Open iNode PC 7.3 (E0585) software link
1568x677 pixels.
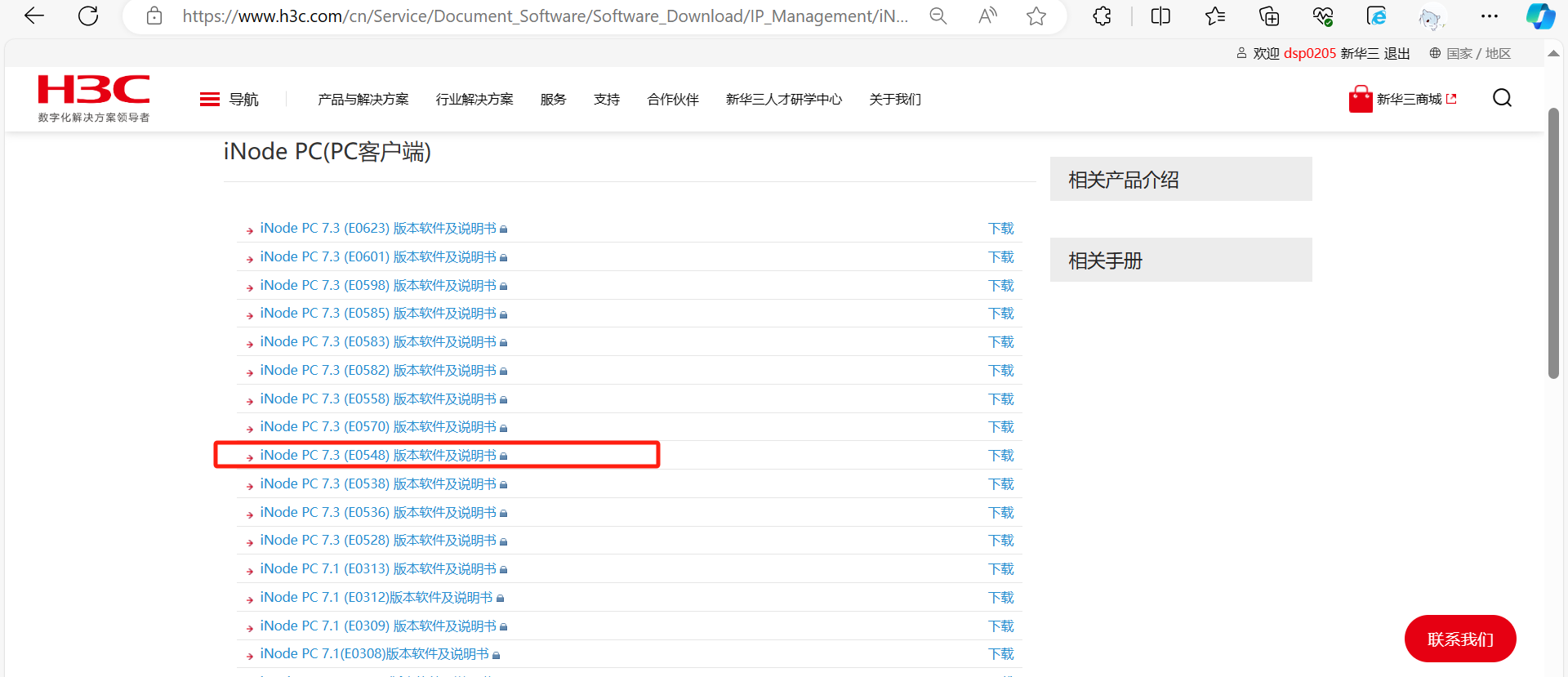click(378, 314)
